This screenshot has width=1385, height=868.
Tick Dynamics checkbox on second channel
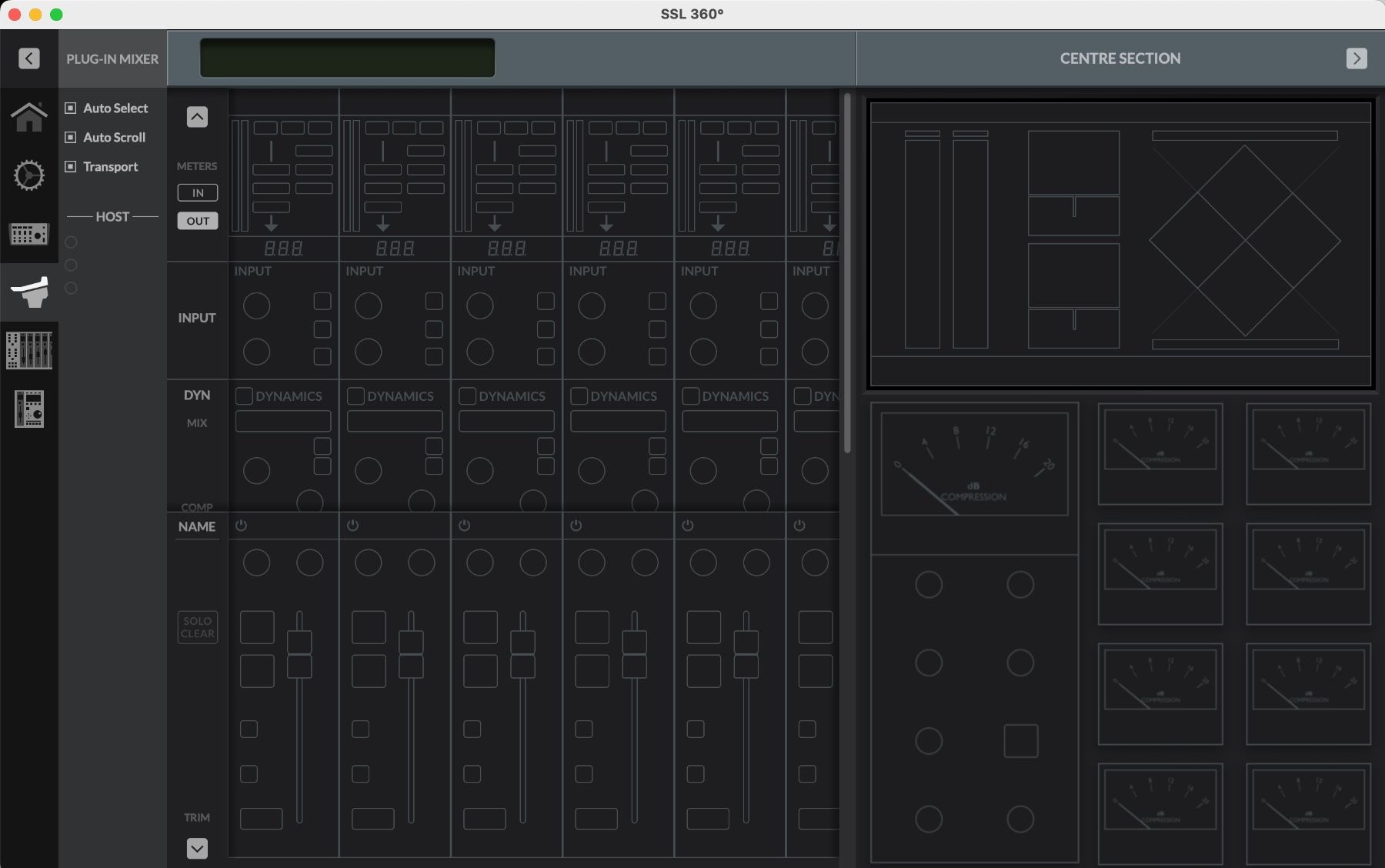[x=355, y=396]
